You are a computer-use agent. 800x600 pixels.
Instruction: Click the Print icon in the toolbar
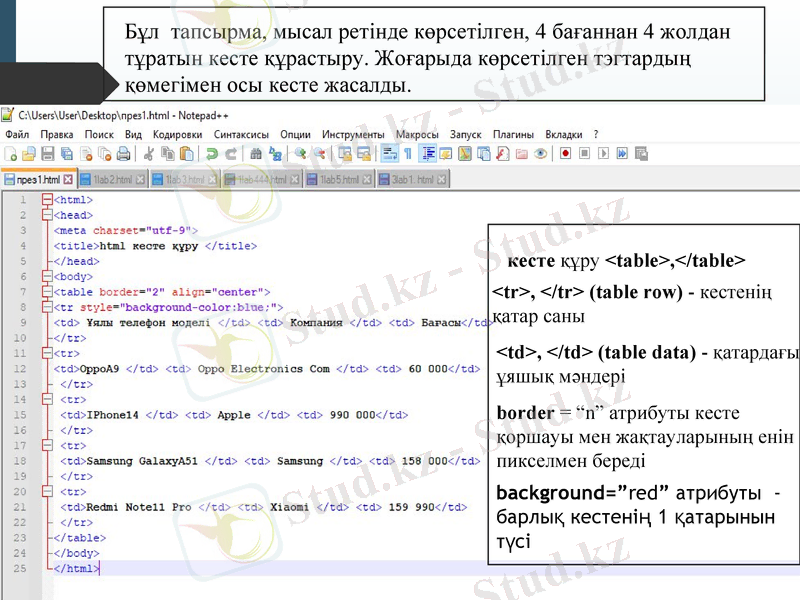tap(122, 154)
